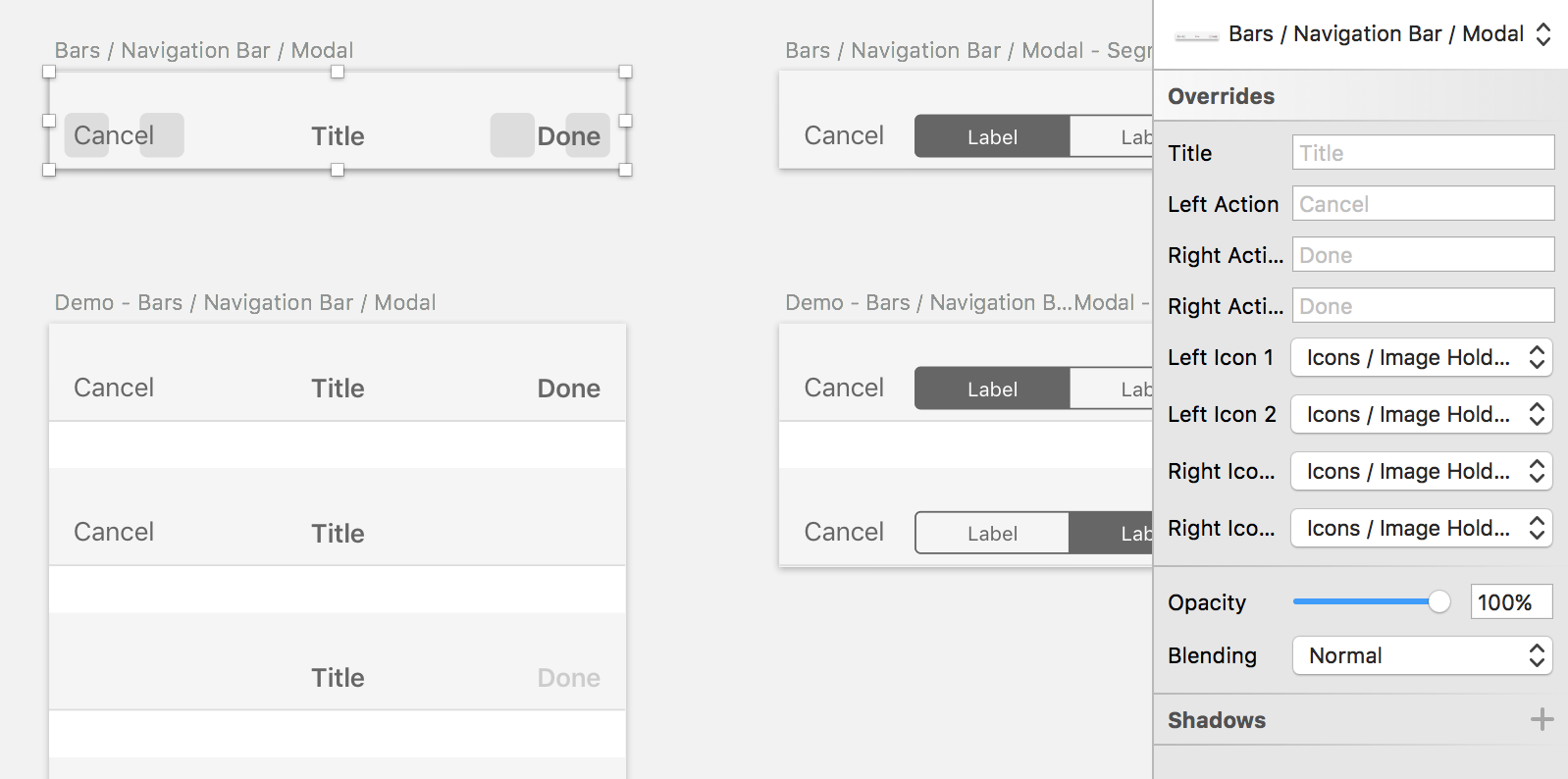Add a new shadow with plus icon
The height and width of the screenshot is (779, 1568).
tap(1542, 719)
